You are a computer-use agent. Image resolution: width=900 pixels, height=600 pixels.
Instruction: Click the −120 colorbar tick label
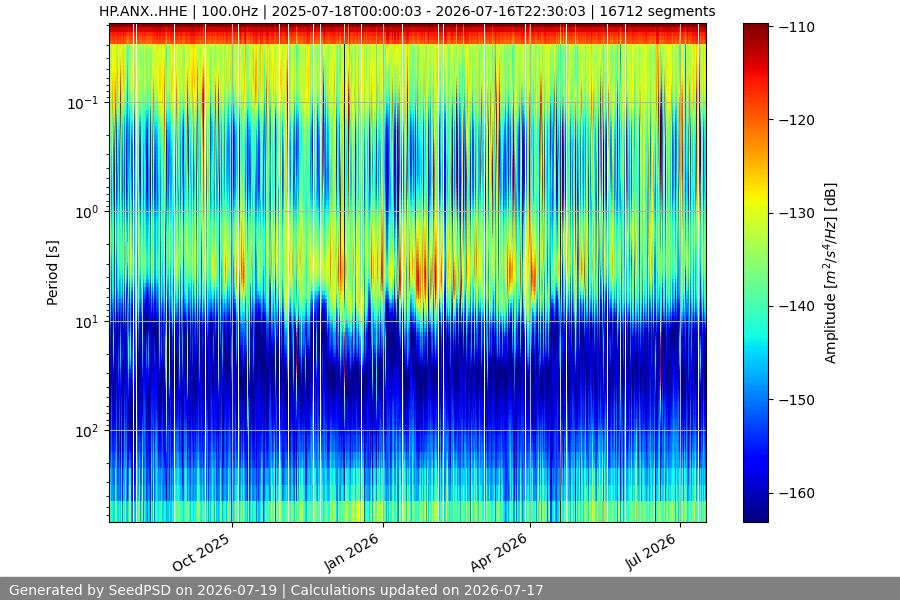click(797, 120)
